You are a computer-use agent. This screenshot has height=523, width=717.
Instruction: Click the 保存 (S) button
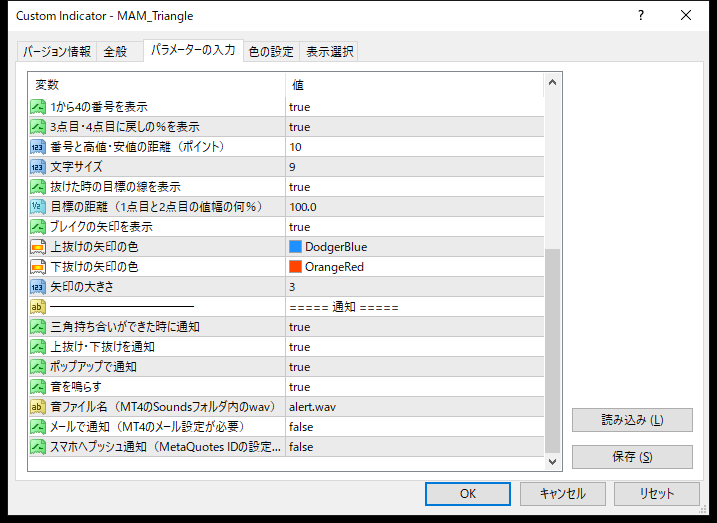click(x=632, y=457)
